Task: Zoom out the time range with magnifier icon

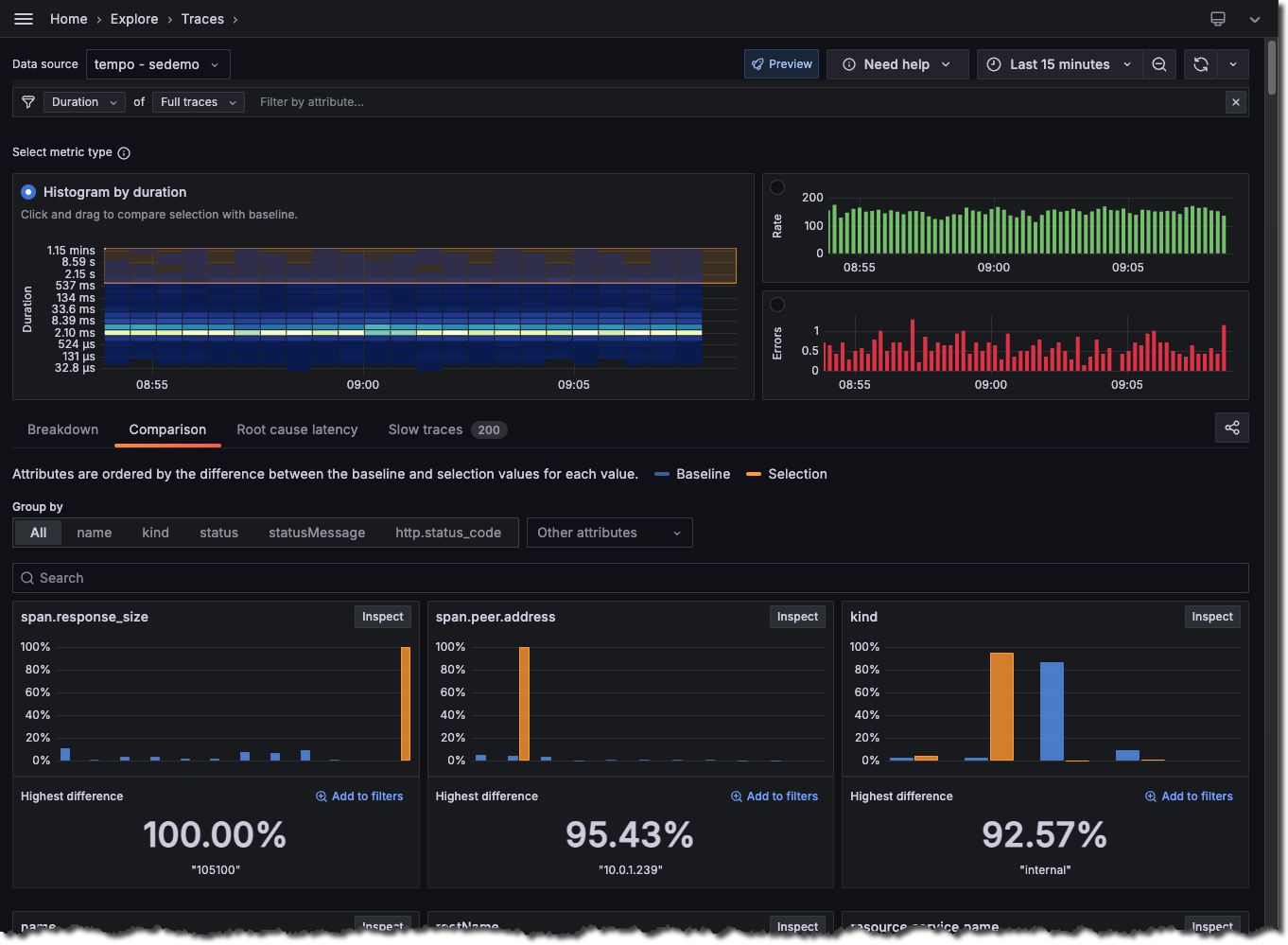Action: click(x=1159, y=63)
